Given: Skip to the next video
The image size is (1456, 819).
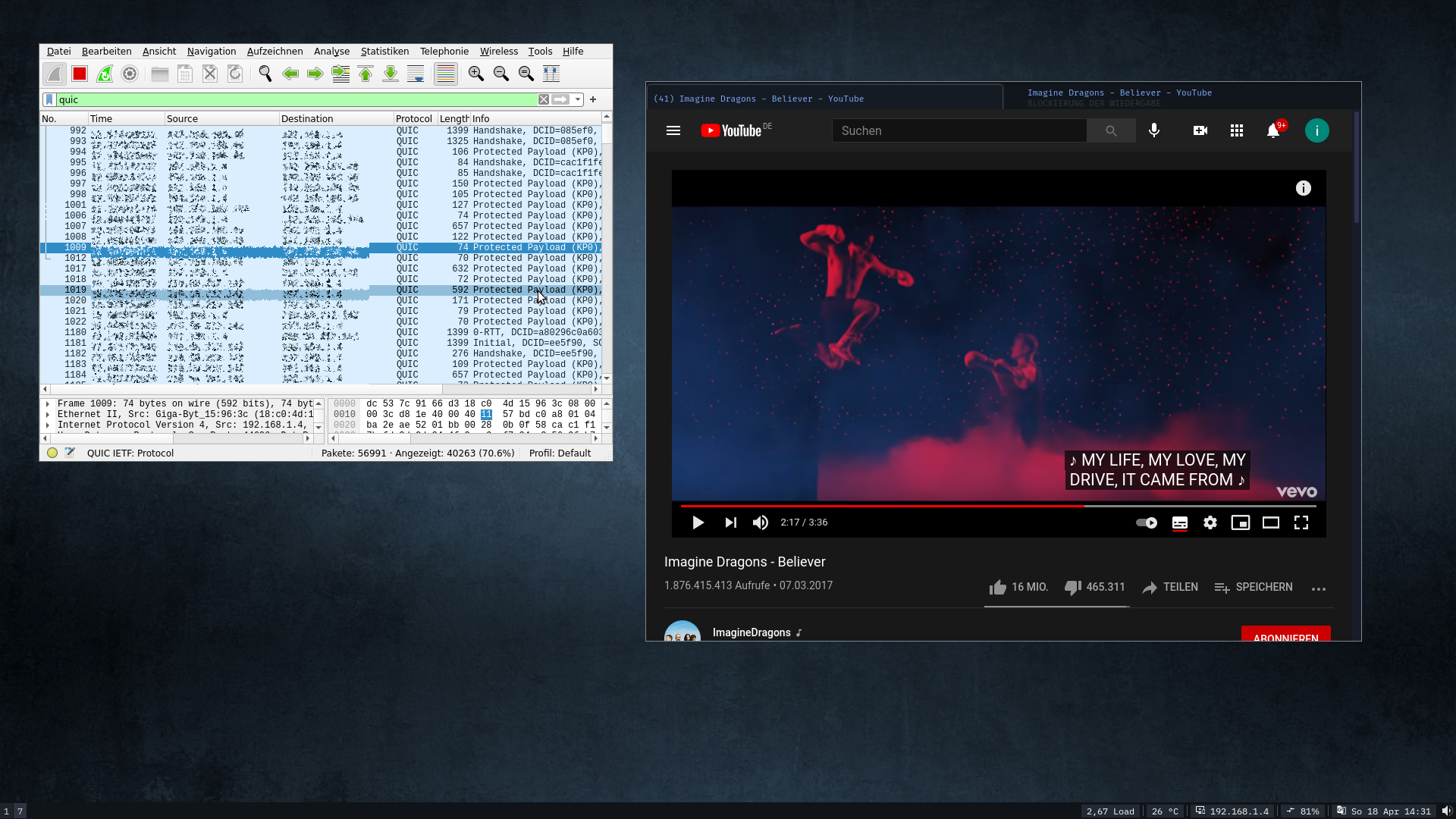Looking at the screenshot, I should [730, 522].
